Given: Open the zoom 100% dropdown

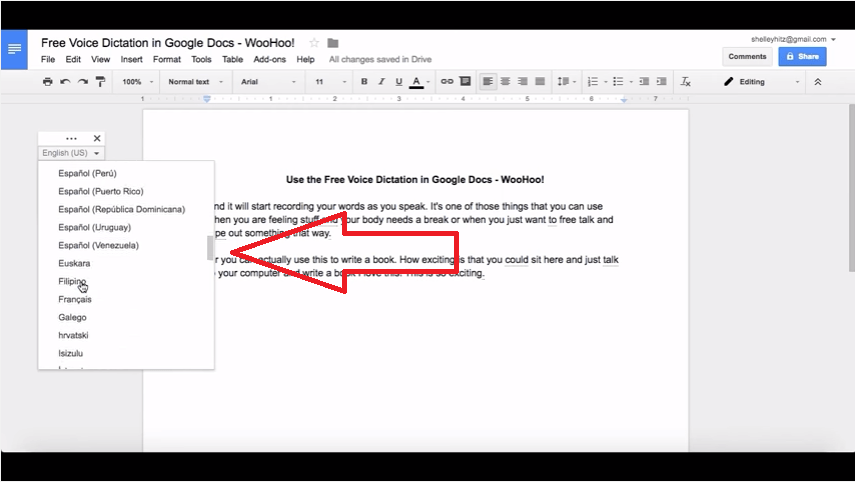Looking at the screenshot, I should click(x=137, y=82).
